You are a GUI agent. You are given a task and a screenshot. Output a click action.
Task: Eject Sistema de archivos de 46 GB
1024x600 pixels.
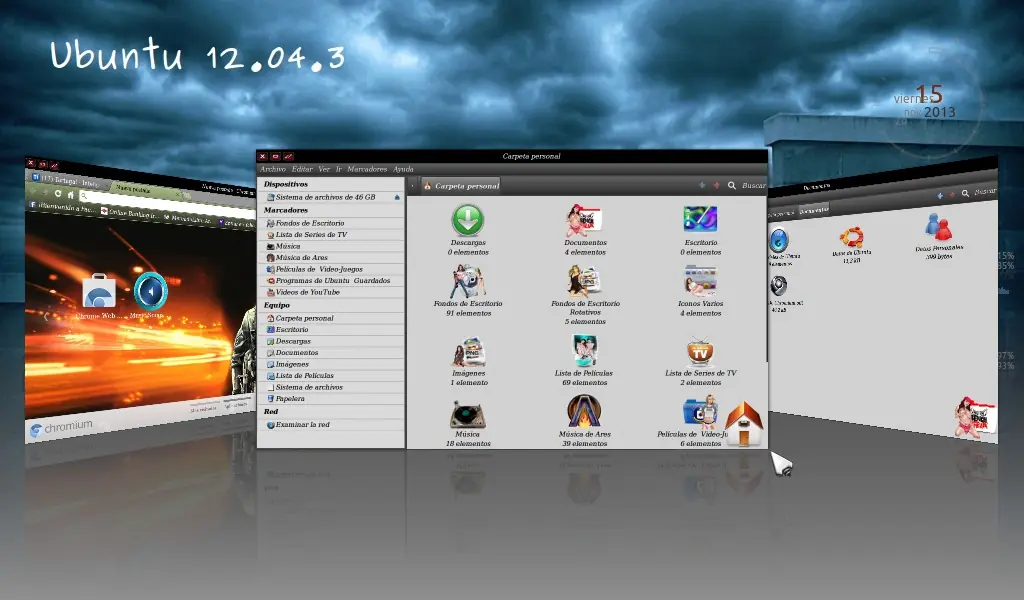coord(397,197)
